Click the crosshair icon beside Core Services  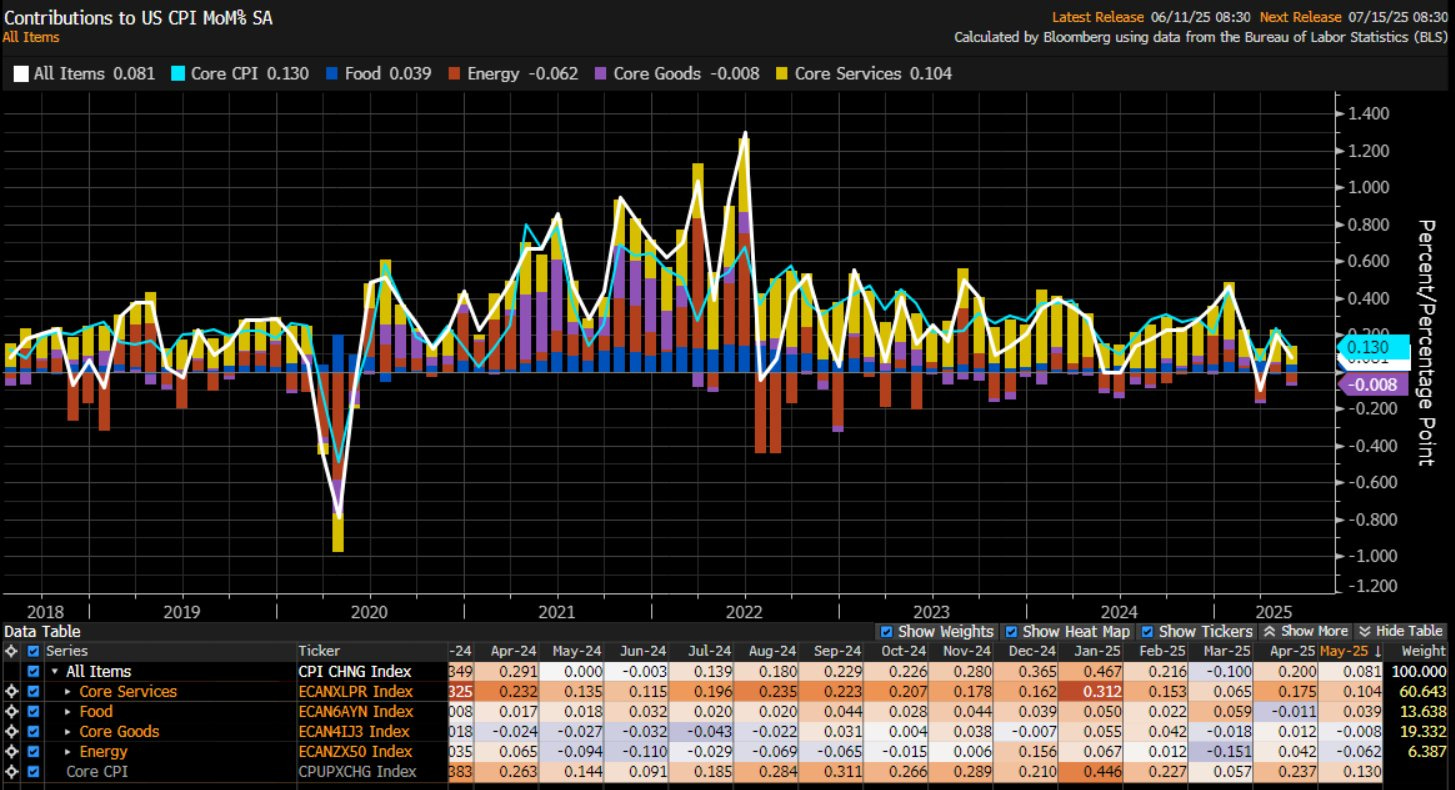10,692
